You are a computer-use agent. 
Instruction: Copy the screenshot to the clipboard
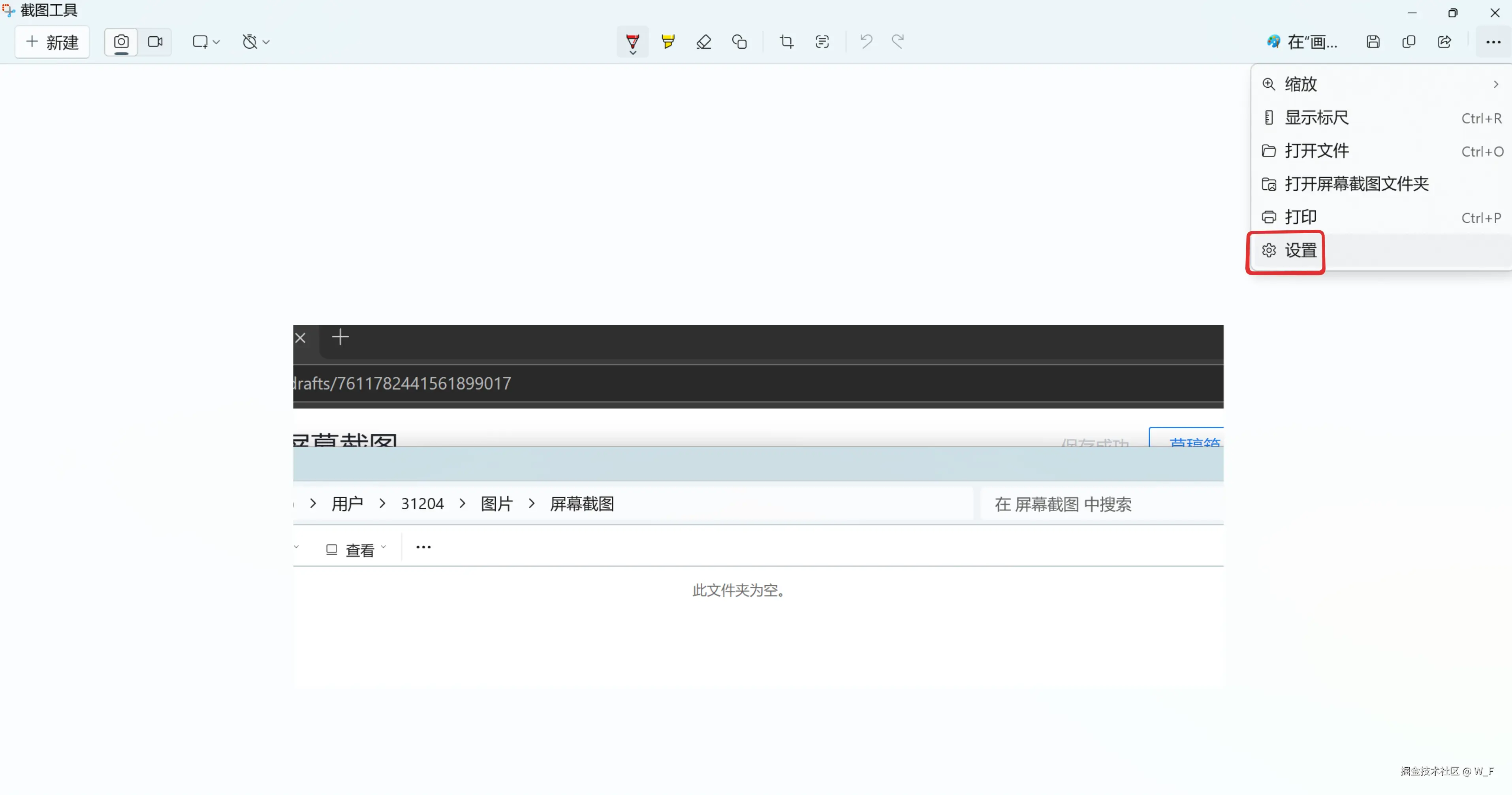tap(1409, 41)
